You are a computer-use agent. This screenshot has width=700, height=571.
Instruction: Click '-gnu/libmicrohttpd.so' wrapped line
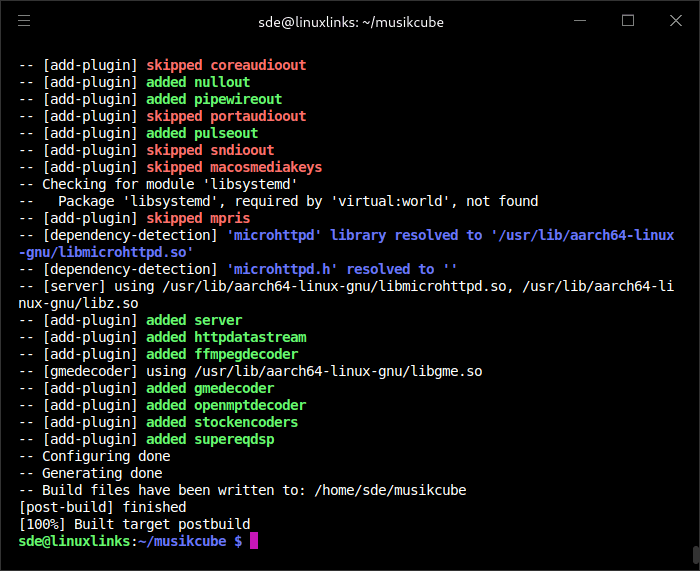point(106,252)
